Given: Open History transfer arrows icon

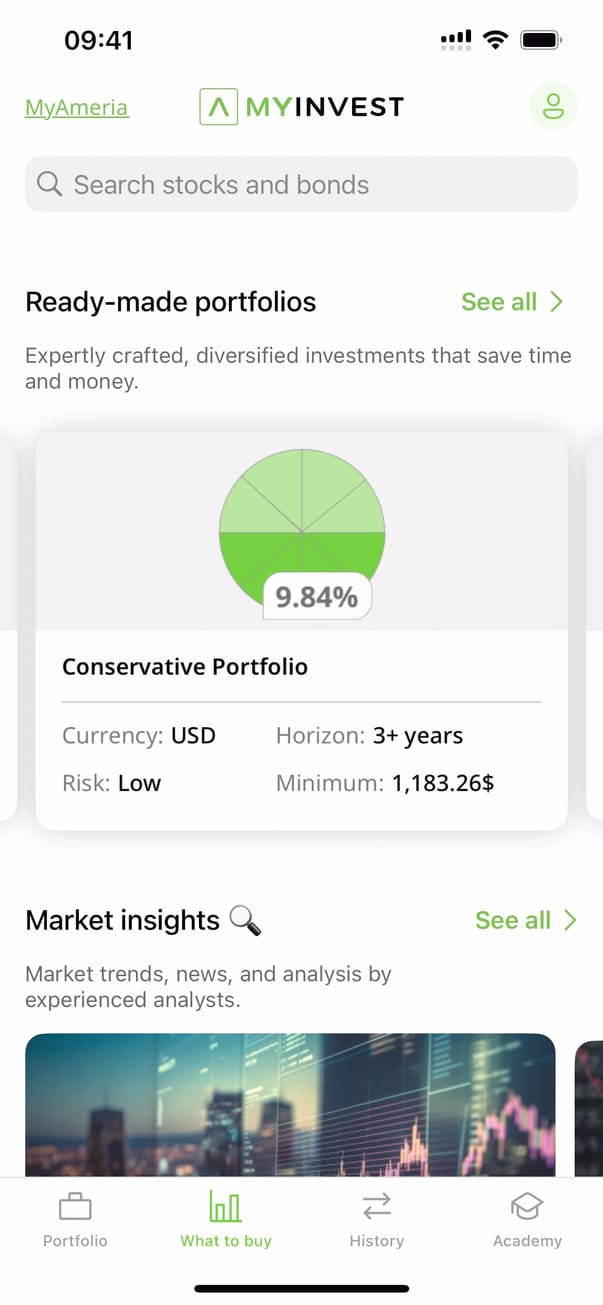Looking at the screenshot, I should point(376,1207).
